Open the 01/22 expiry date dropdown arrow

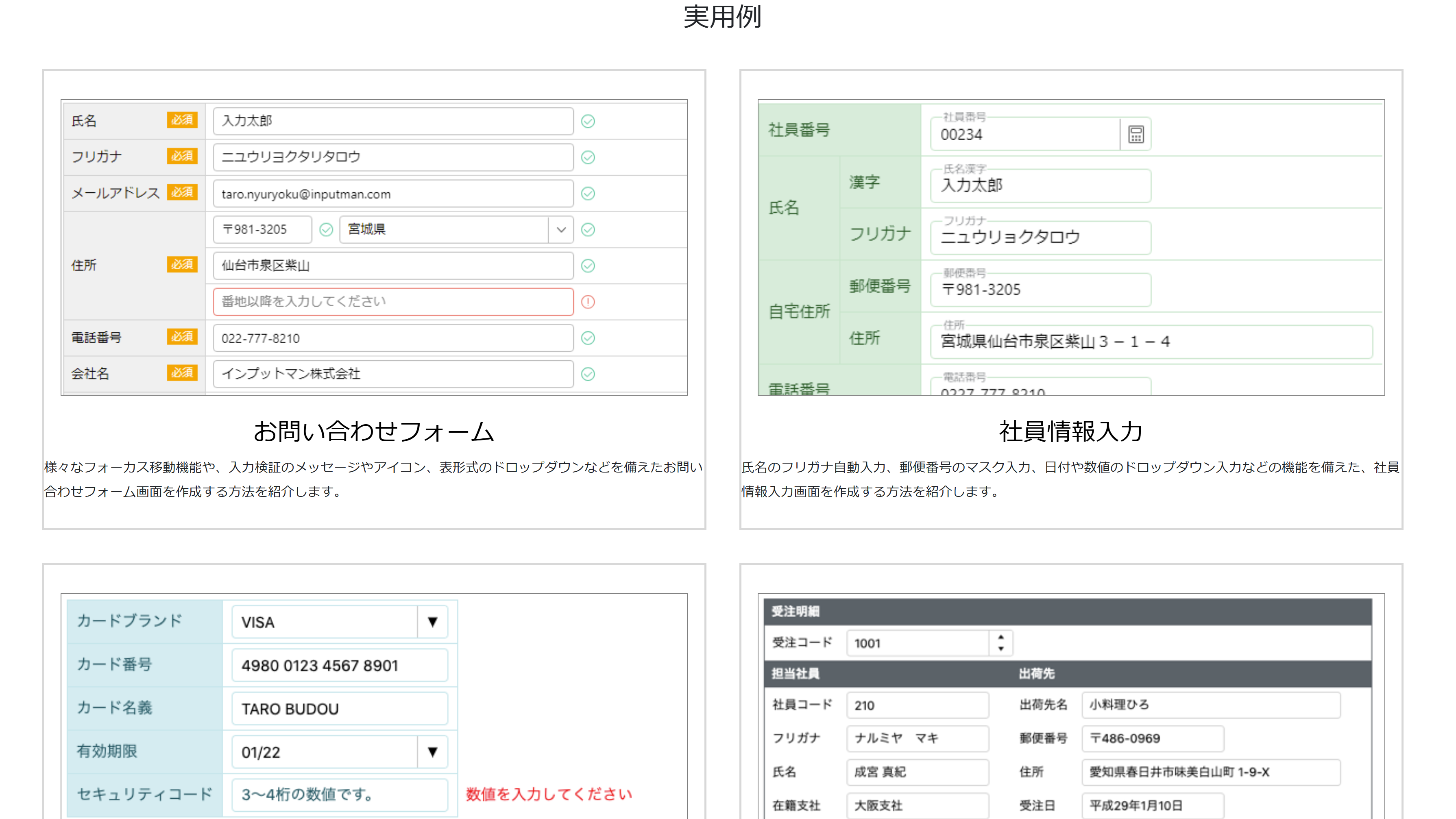[x=432, y=752]
